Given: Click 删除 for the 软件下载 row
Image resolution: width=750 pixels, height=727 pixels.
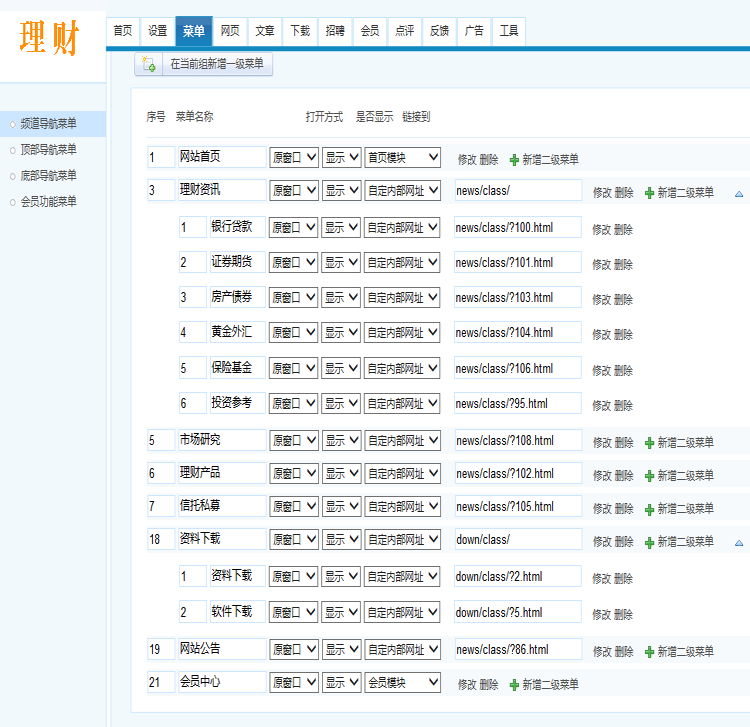Looking at the screenshot, I should point(623,614).
